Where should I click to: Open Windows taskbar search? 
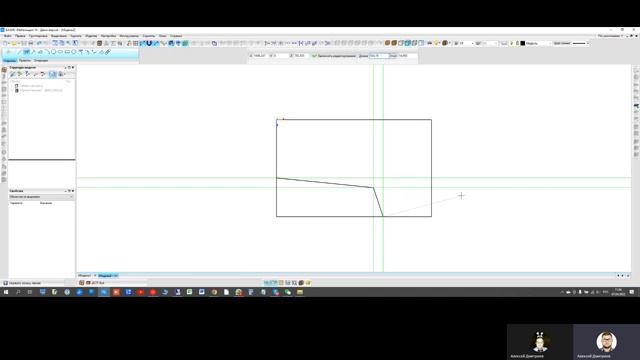[x=18, y=292]
